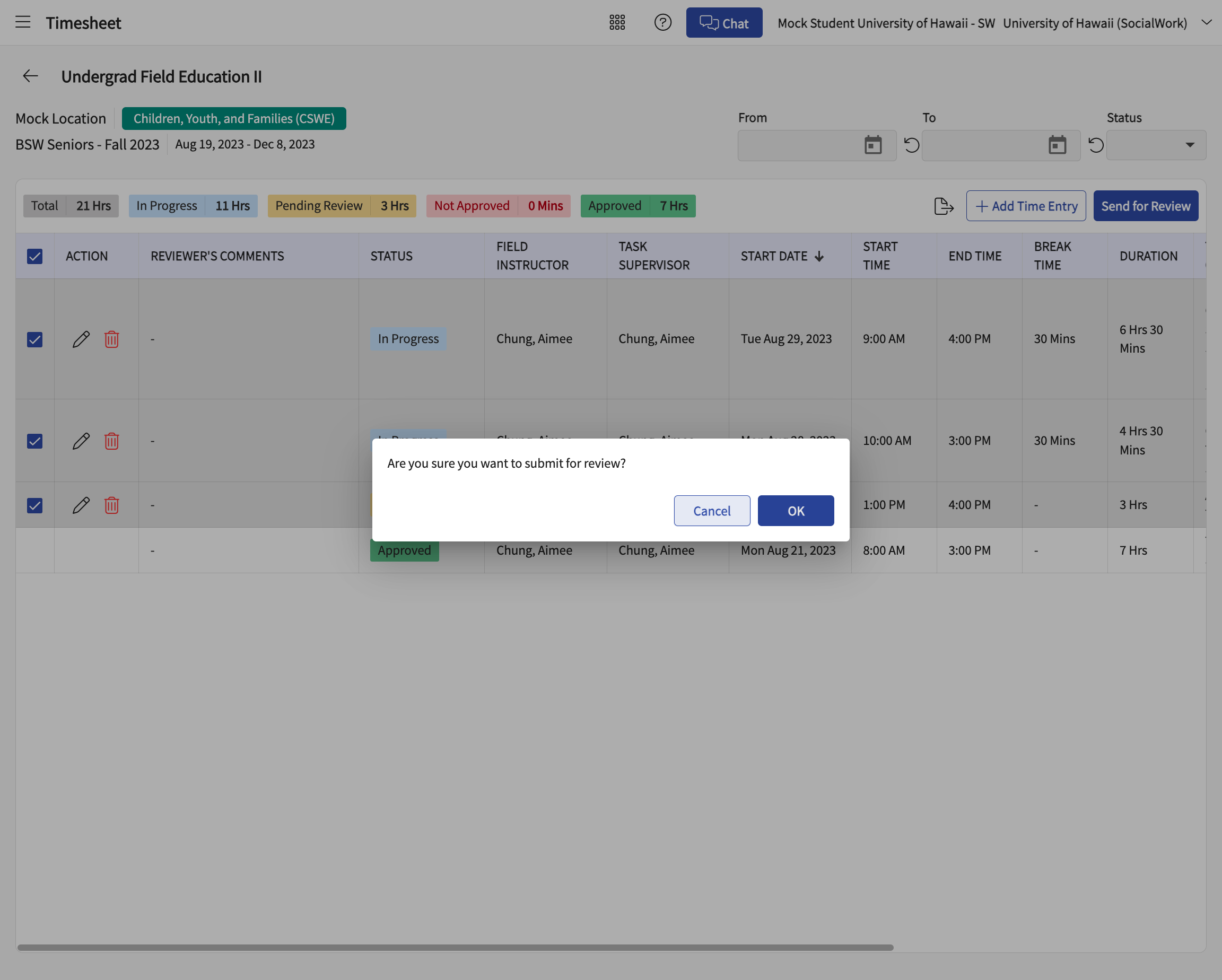1222x980 pixels.
Task: Open the Status filter dropdown
Action: tap(1156, 145)
